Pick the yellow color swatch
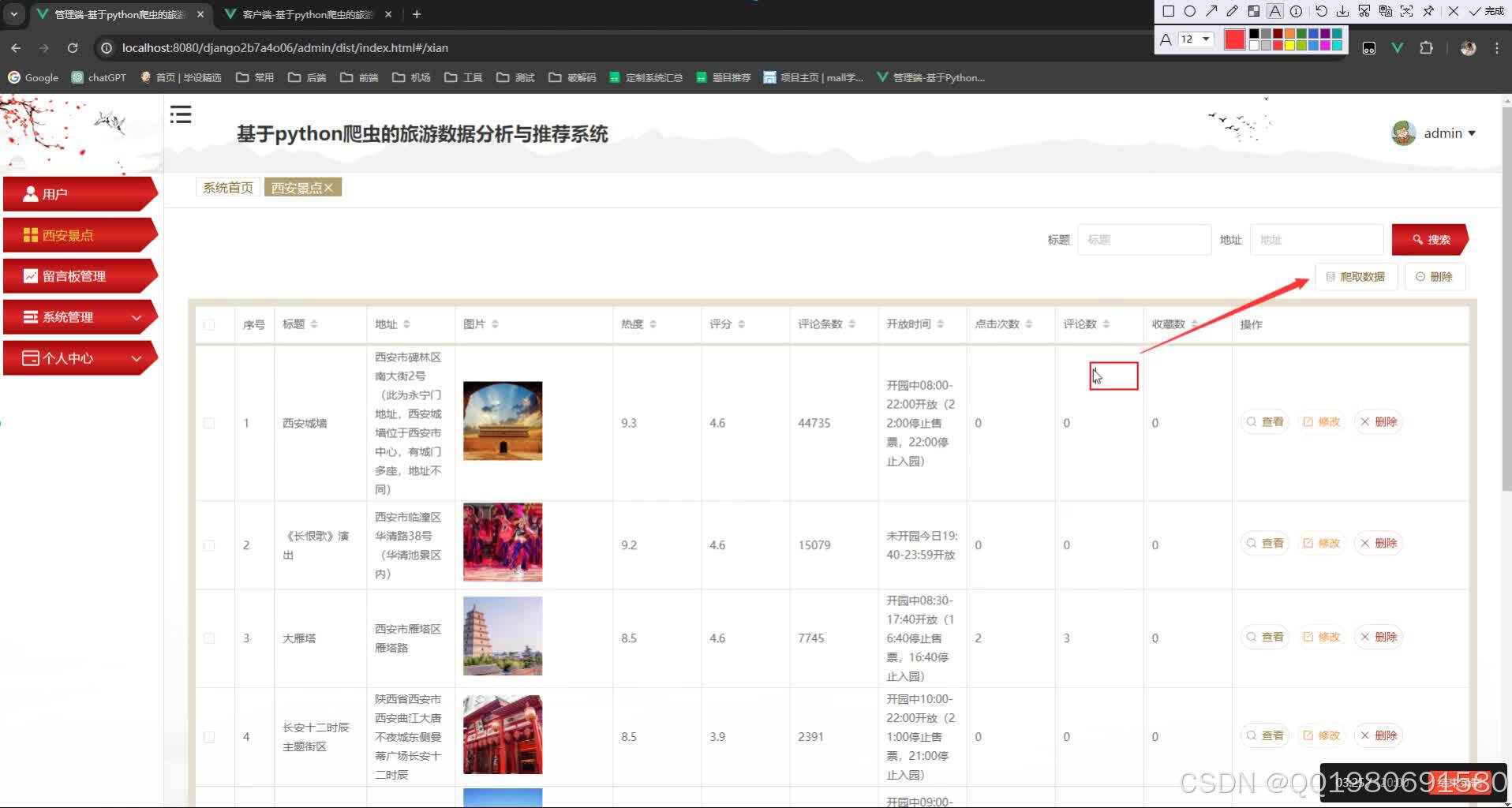The image size is (1512, 808). pos(1289,45)
